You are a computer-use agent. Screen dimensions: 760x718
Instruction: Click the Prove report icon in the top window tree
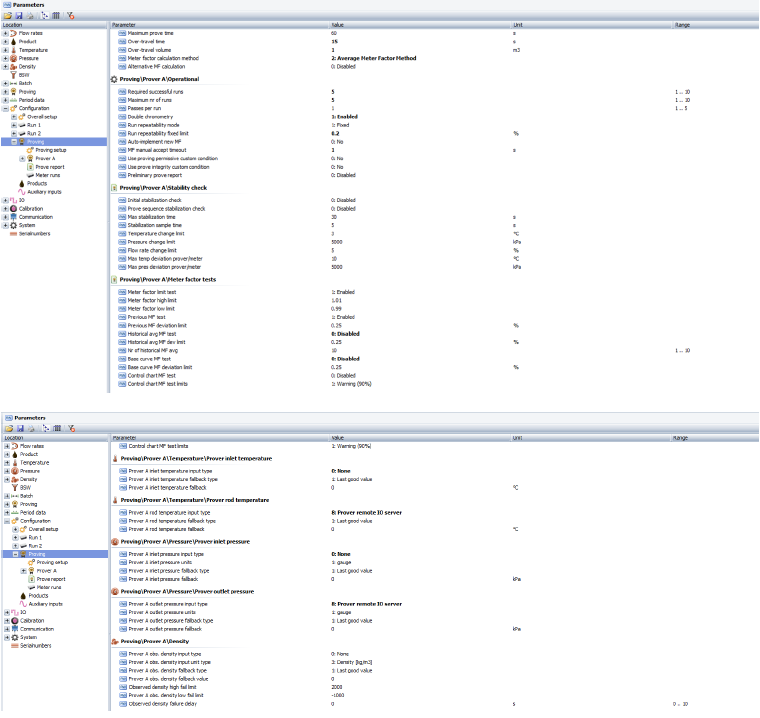pyautogui.click(x=30, y=167)
